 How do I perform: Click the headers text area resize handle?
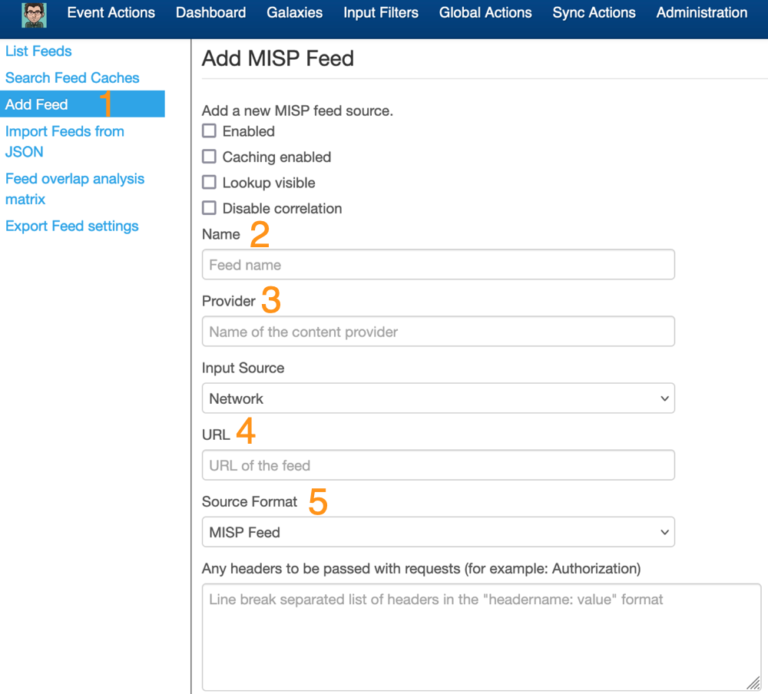pos(754,683)
